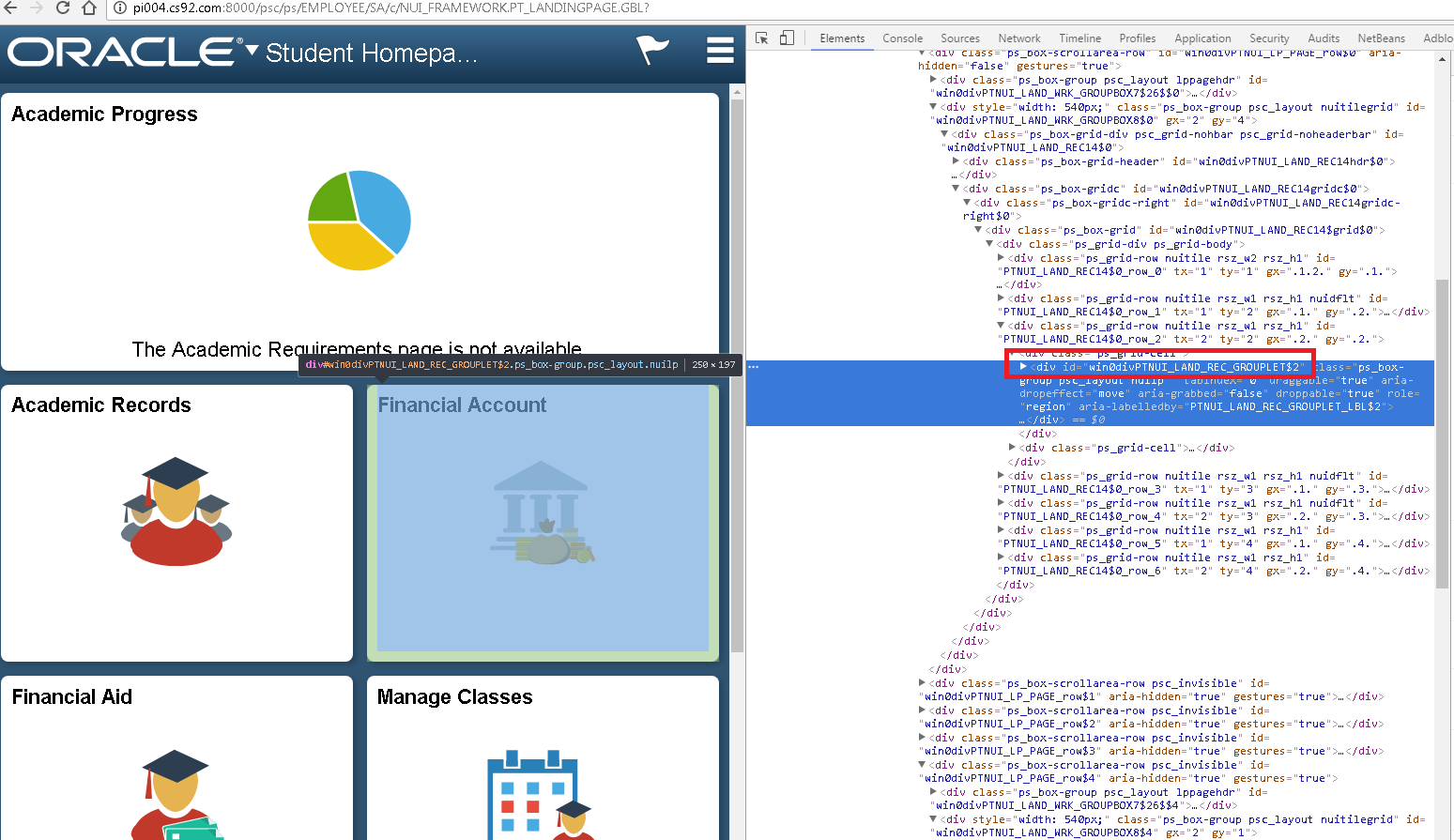Switch to the Security tab
This screenshot has width=1454, height=840.
click(1269, 38)
